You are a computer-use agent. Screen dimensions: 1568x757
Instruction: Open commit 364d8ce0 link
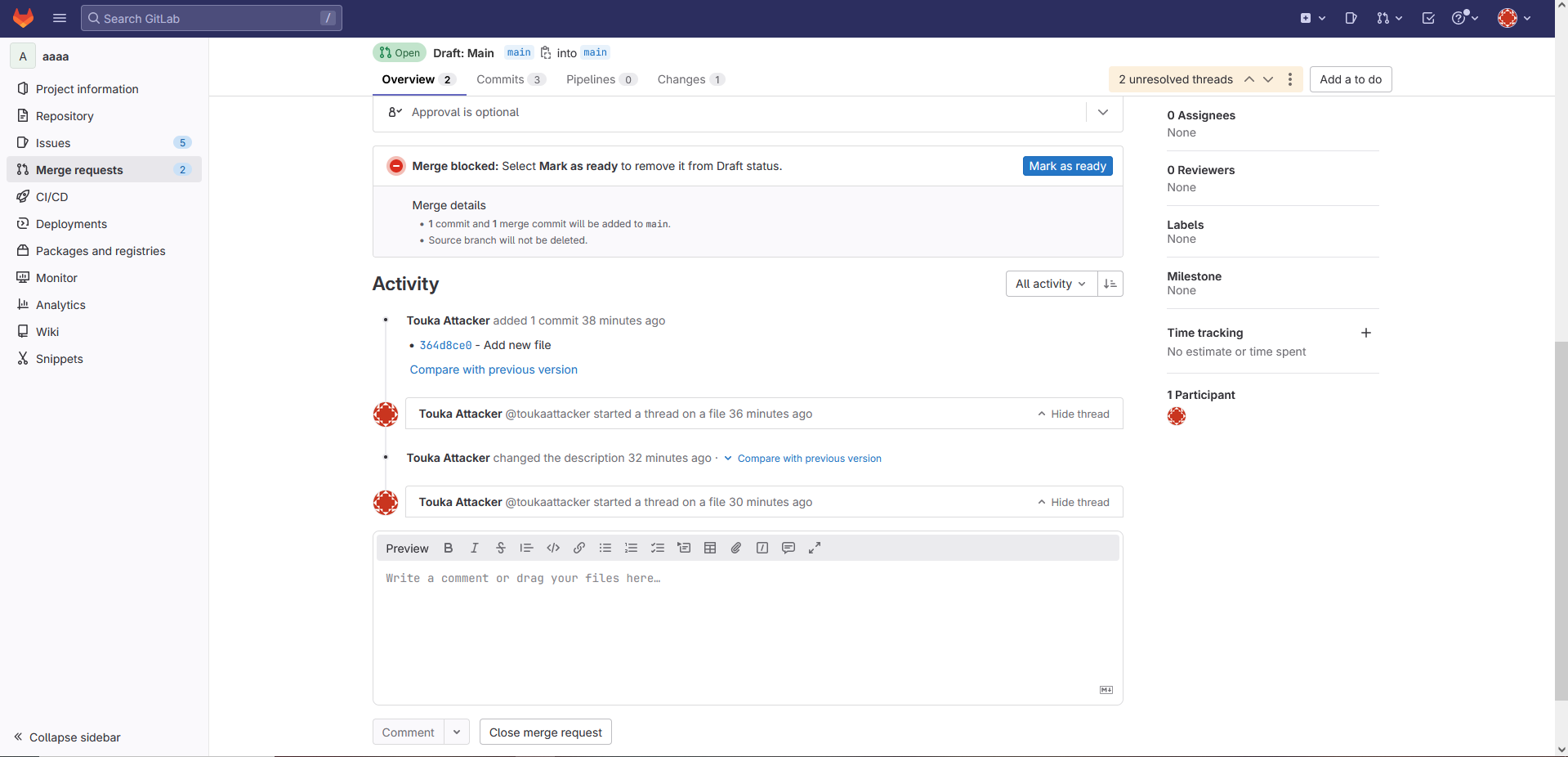(445, 346)
